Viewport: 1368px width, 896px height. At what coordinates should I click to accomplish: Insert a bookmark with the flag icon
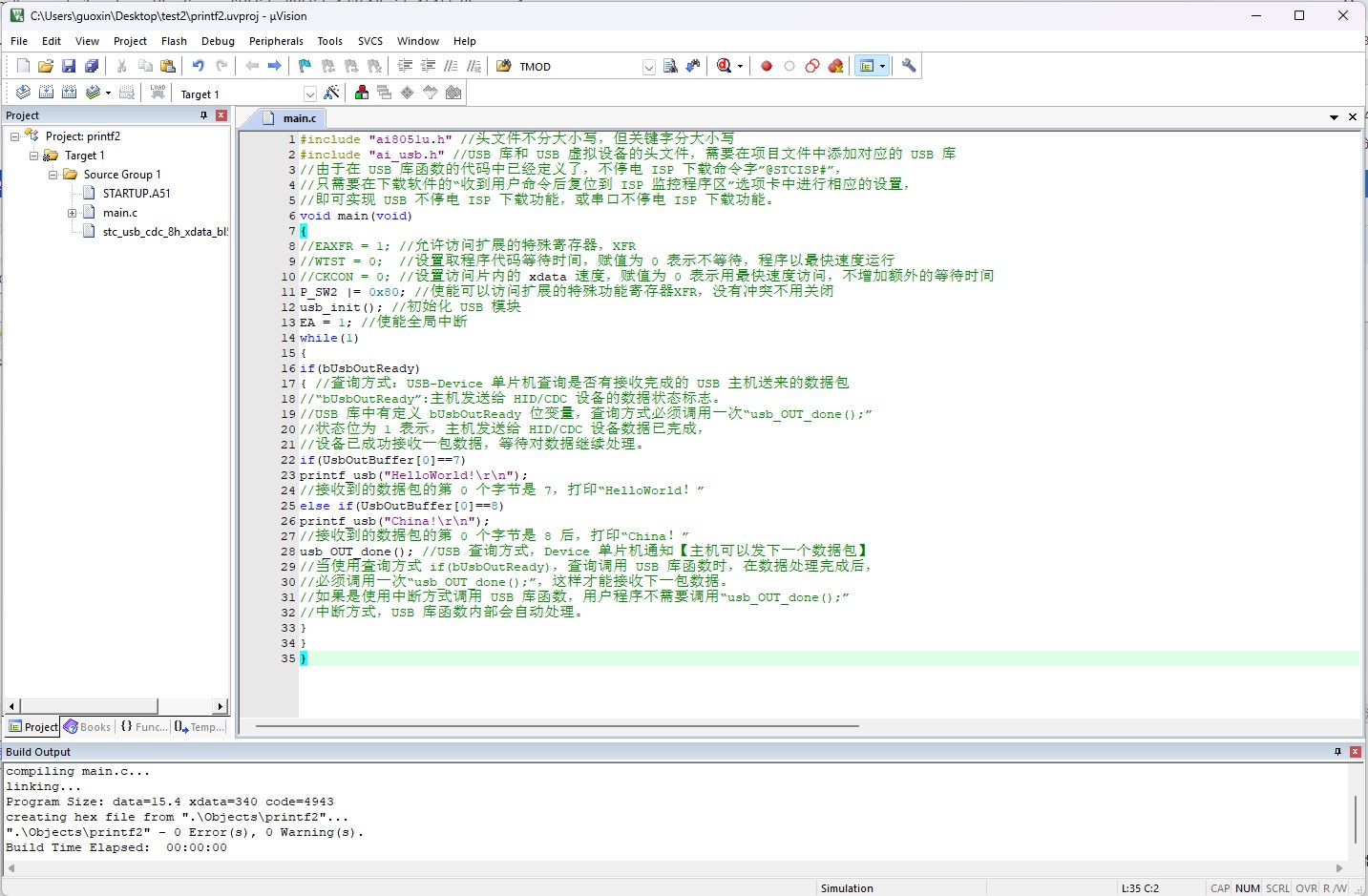[x=305, y=66]
